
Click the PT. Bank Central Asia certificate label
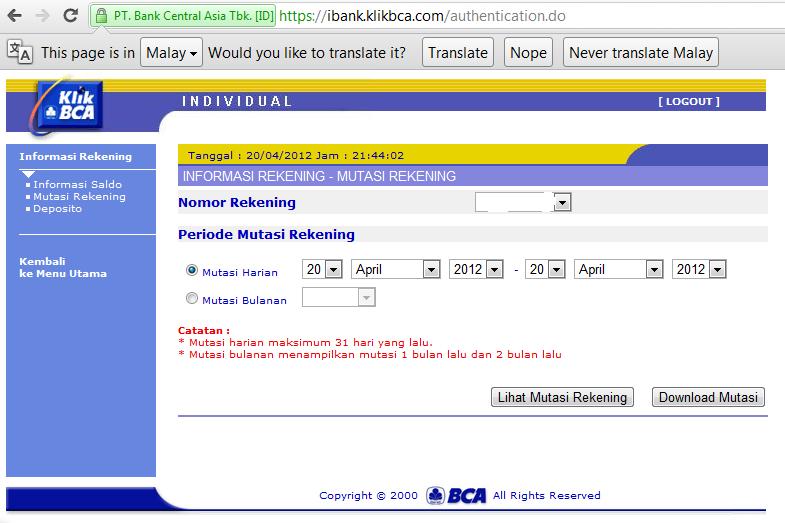(193, 16)
